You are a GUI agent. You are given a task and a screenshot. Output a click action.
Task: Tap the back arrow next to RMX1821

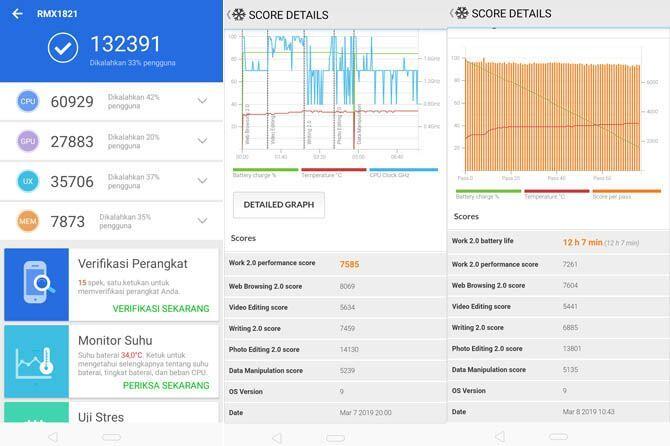17,14
